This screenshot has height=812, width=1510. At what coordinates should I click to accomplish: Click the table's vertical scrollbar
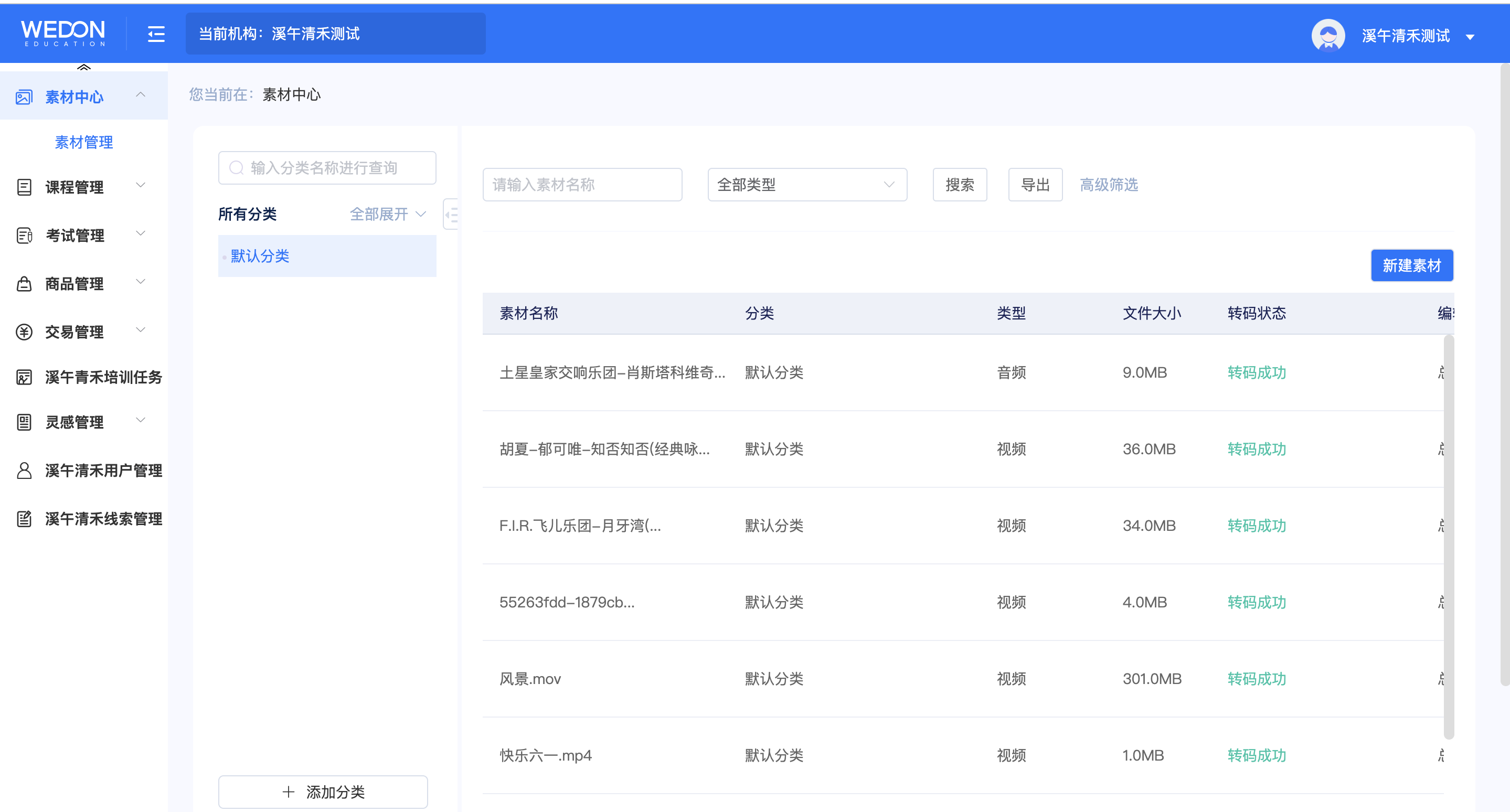click(1449, 536)
